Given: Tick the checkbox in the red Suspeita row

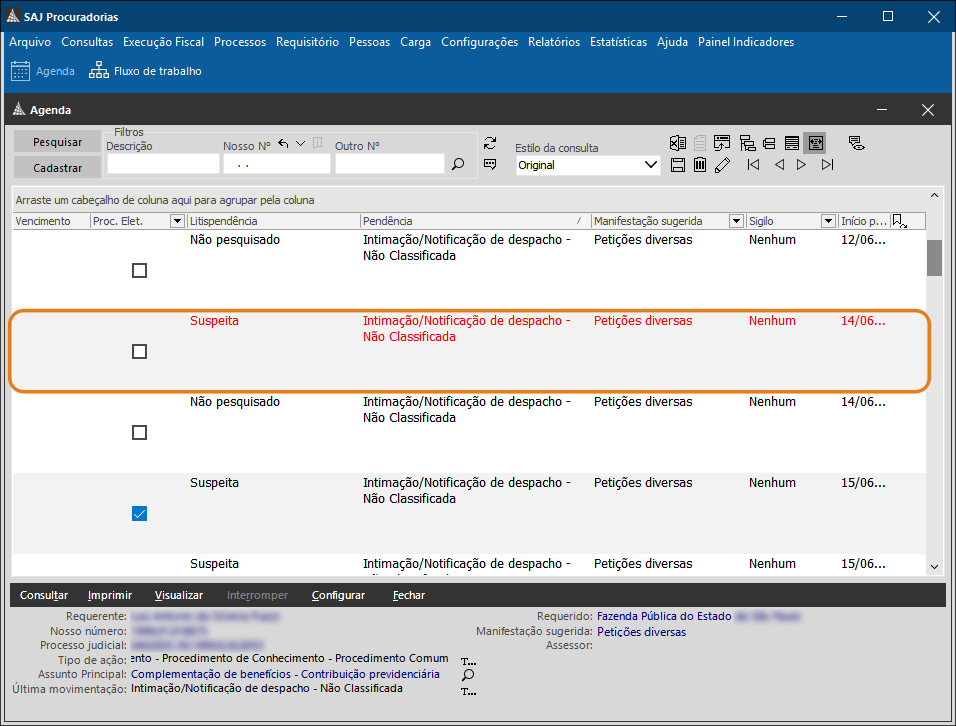Looking at the screenshot, I should pyautogui.click(x=140, y=352).
